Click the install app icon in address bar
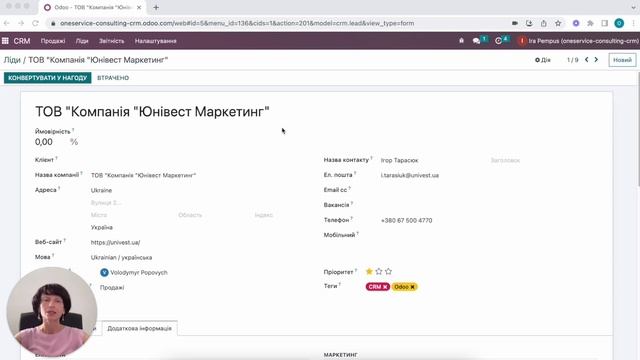 point(529,23)
